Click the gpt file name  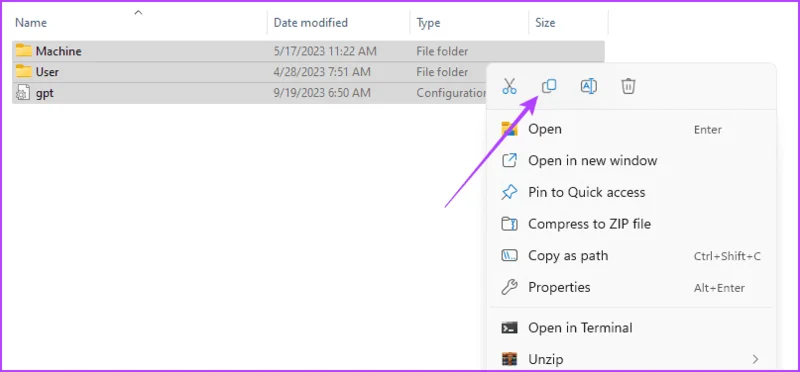[45, 93]
